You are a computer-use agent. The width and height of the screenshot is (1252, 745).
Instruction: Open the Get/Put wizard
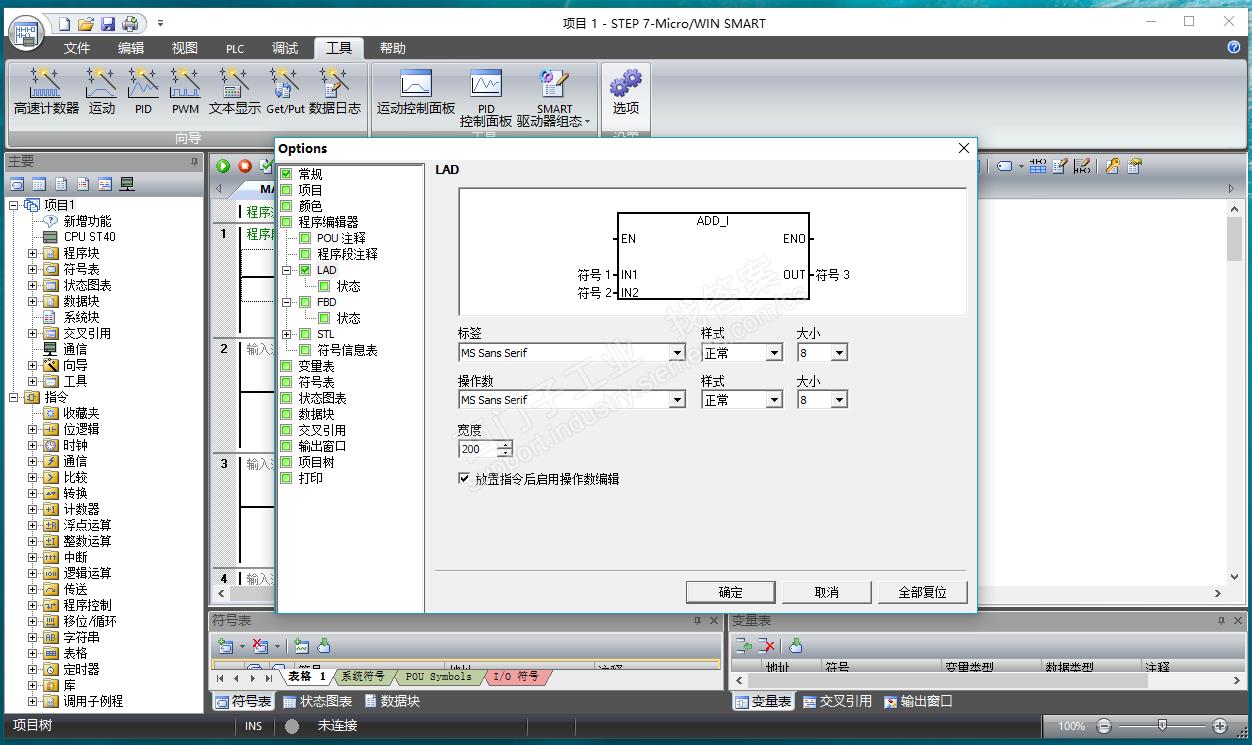tap(285, 92)
